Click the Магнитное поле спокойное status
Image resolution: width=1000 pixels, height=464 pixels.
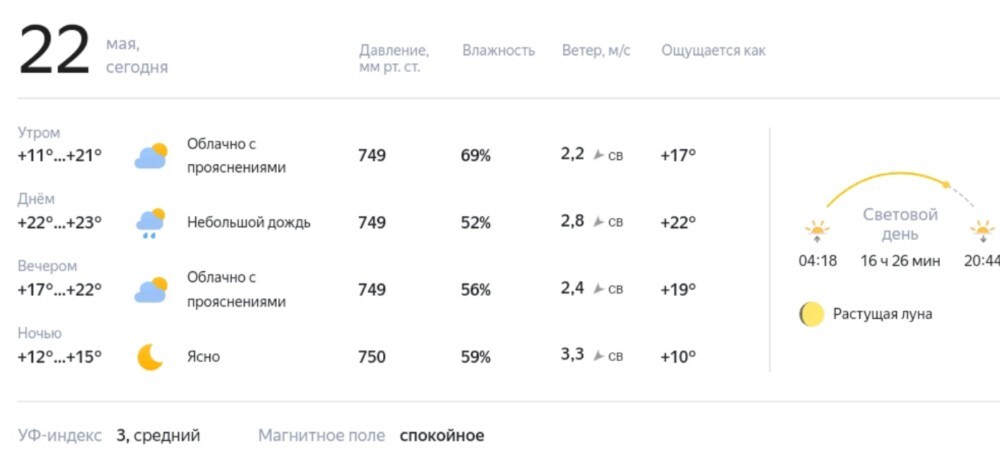pos(442,436)
